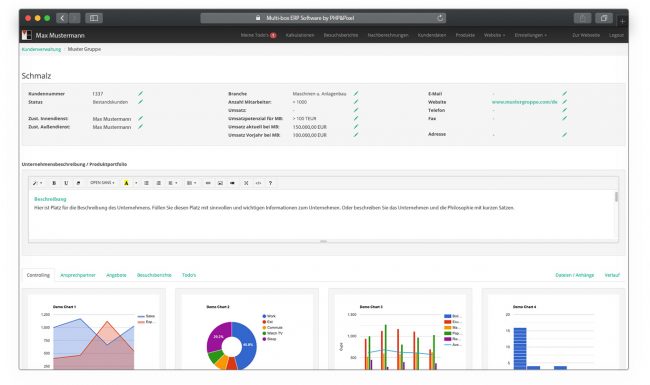This screenshot has height=385, width=650.
Task: Open the www.mustergruppe.com website link
Action: (524, 102)
